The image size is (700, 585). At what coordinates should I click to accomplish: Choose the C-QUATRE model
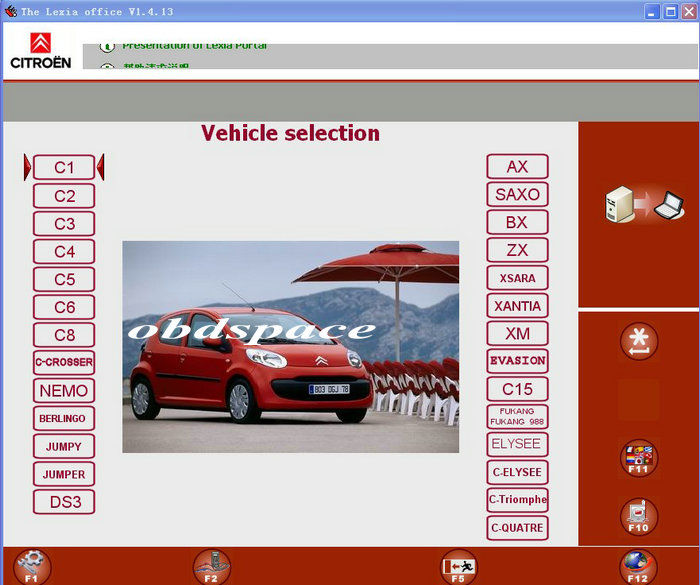coord(517,528)
